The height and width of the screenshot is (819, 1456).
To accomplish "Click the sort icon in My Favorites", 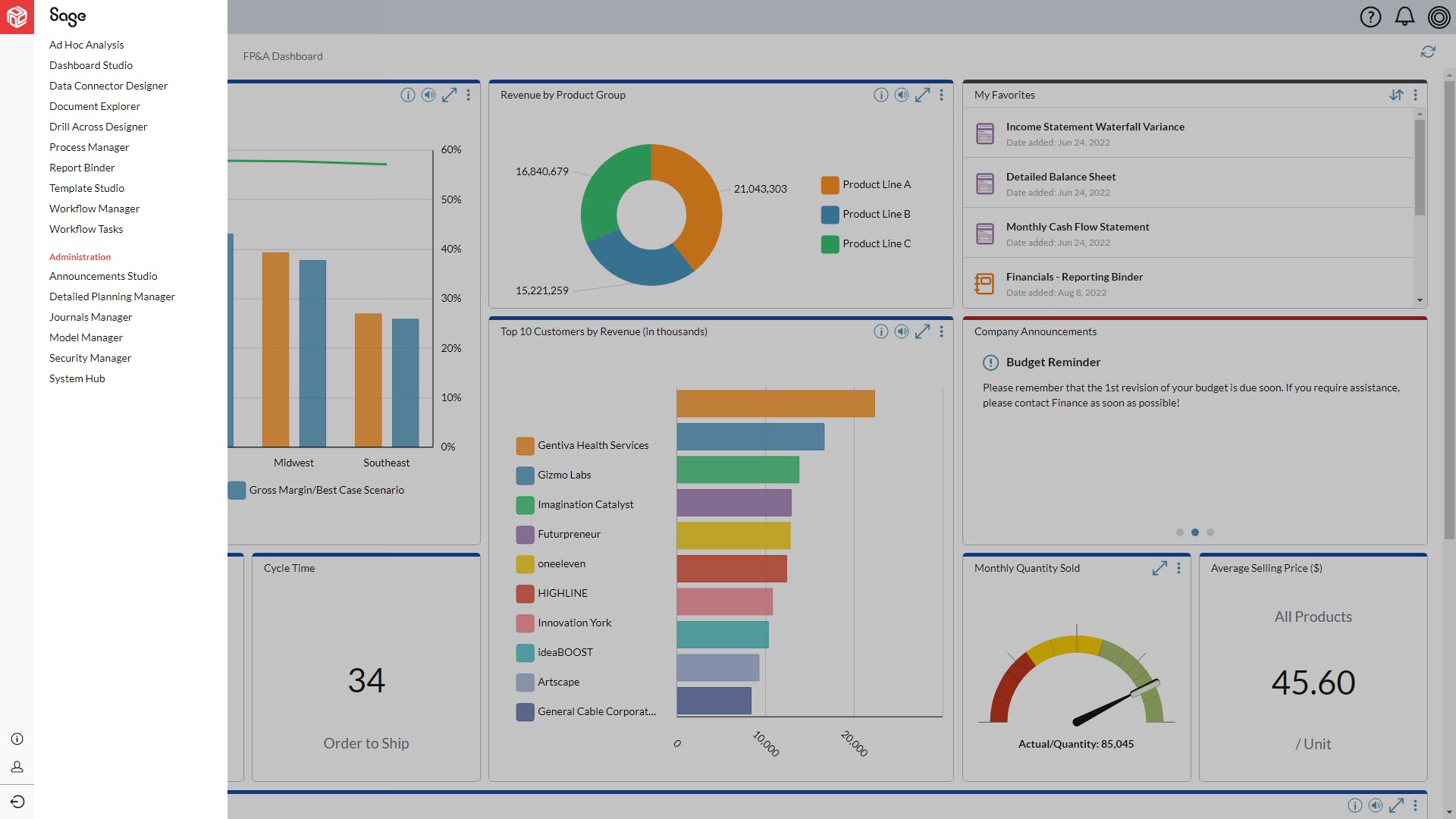I will pyautogui.click(x=1396, y=95).
